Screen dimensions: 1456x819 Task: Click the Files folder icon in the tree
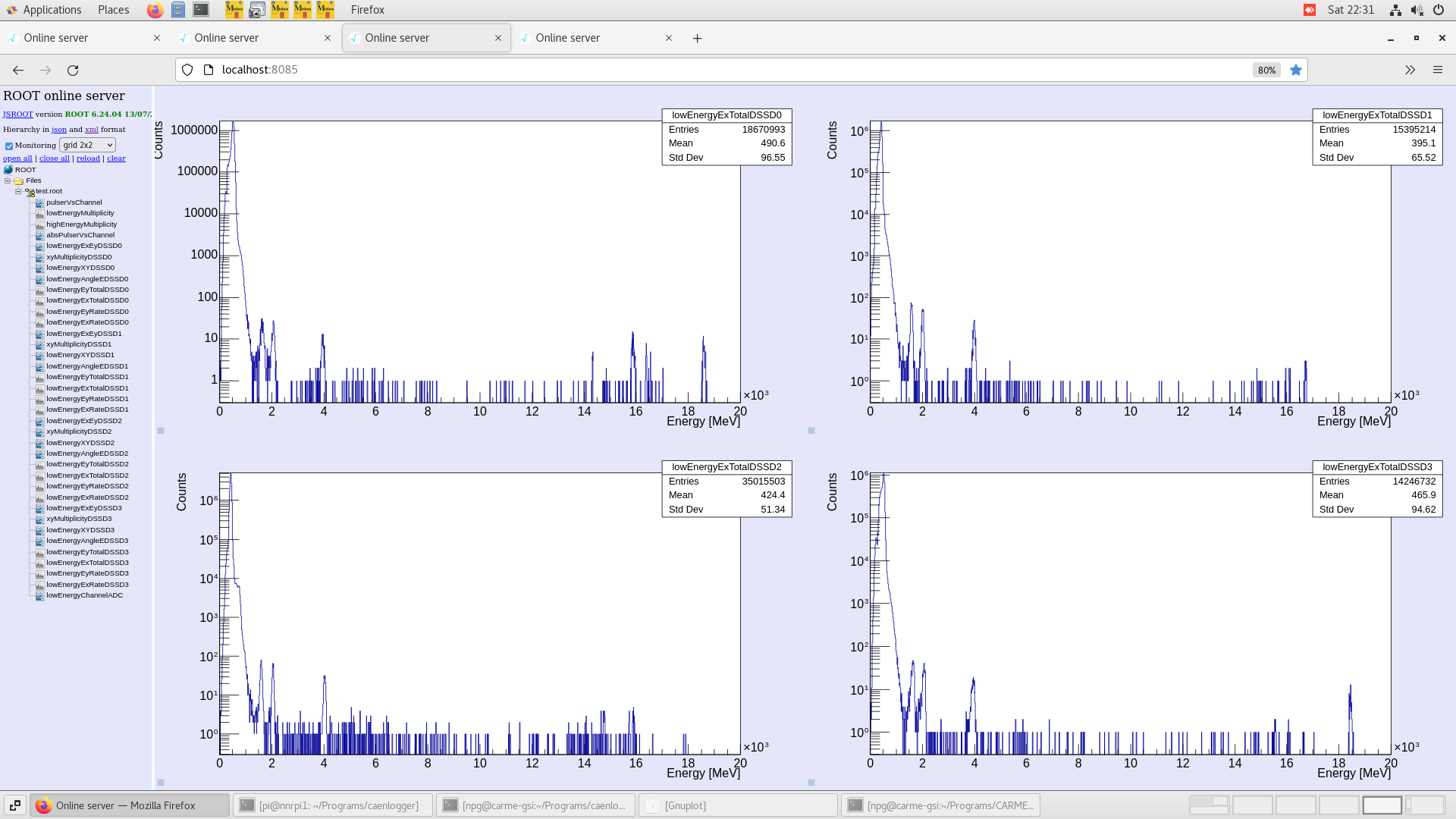(x=19, y=181)
